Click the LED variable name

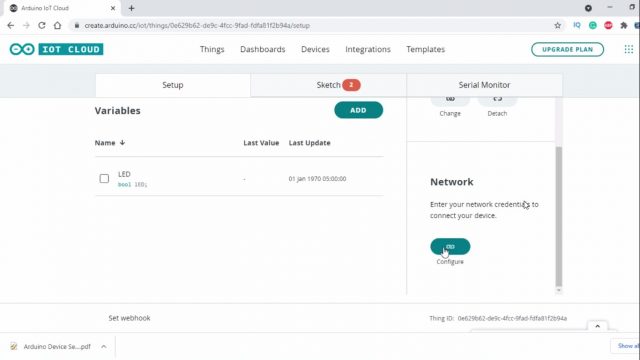click(124, 174)
